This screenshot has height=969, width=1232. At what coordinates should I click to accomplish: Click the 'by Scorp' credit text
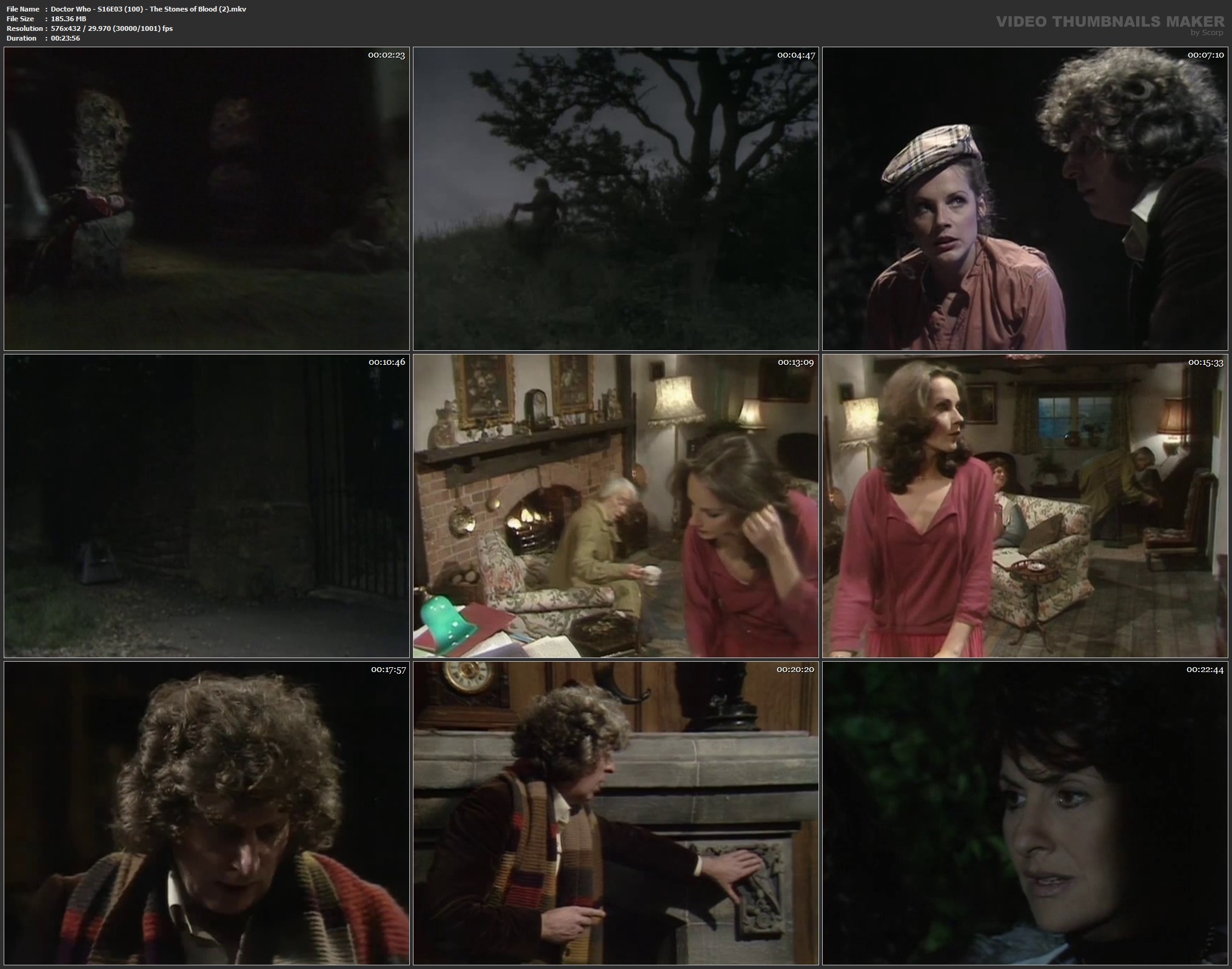(1206, 33)
